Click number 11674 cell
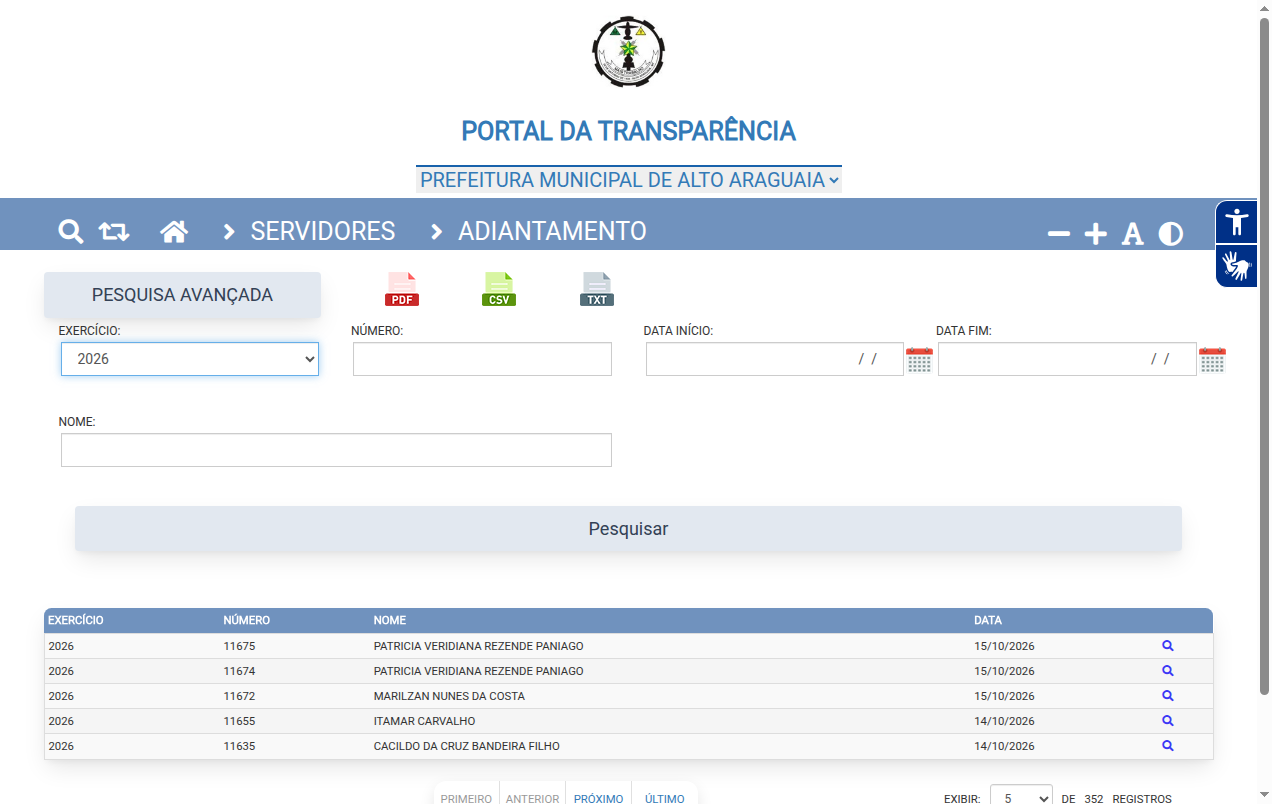Image resolution: width=1272 pixels, height=804 pixels. [239, 671]
